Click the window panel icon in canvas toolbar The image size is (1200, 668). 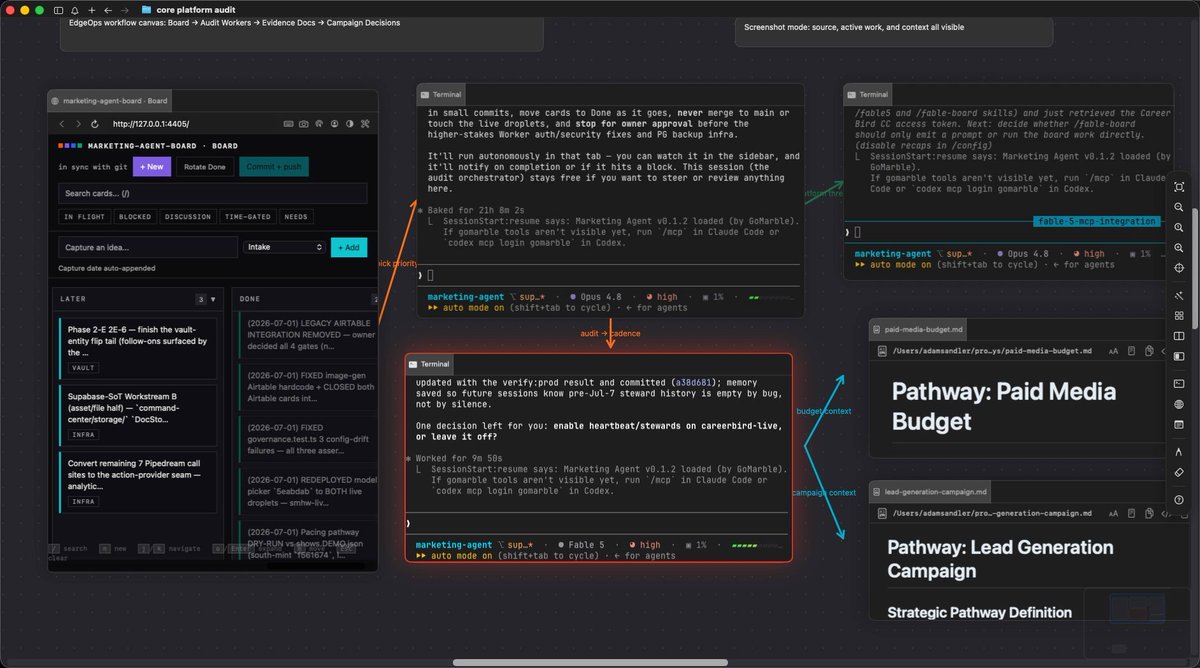click(x=1179, y=424)
